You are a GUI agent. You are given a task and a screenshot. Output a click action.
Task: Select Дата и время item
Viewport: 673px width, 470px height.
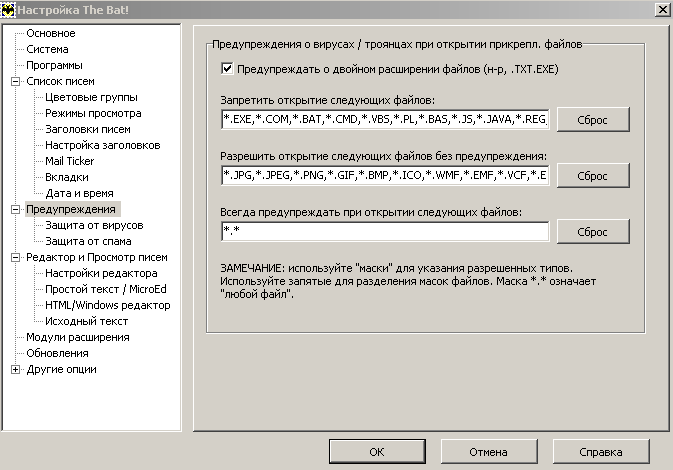(x=79, y=193)
